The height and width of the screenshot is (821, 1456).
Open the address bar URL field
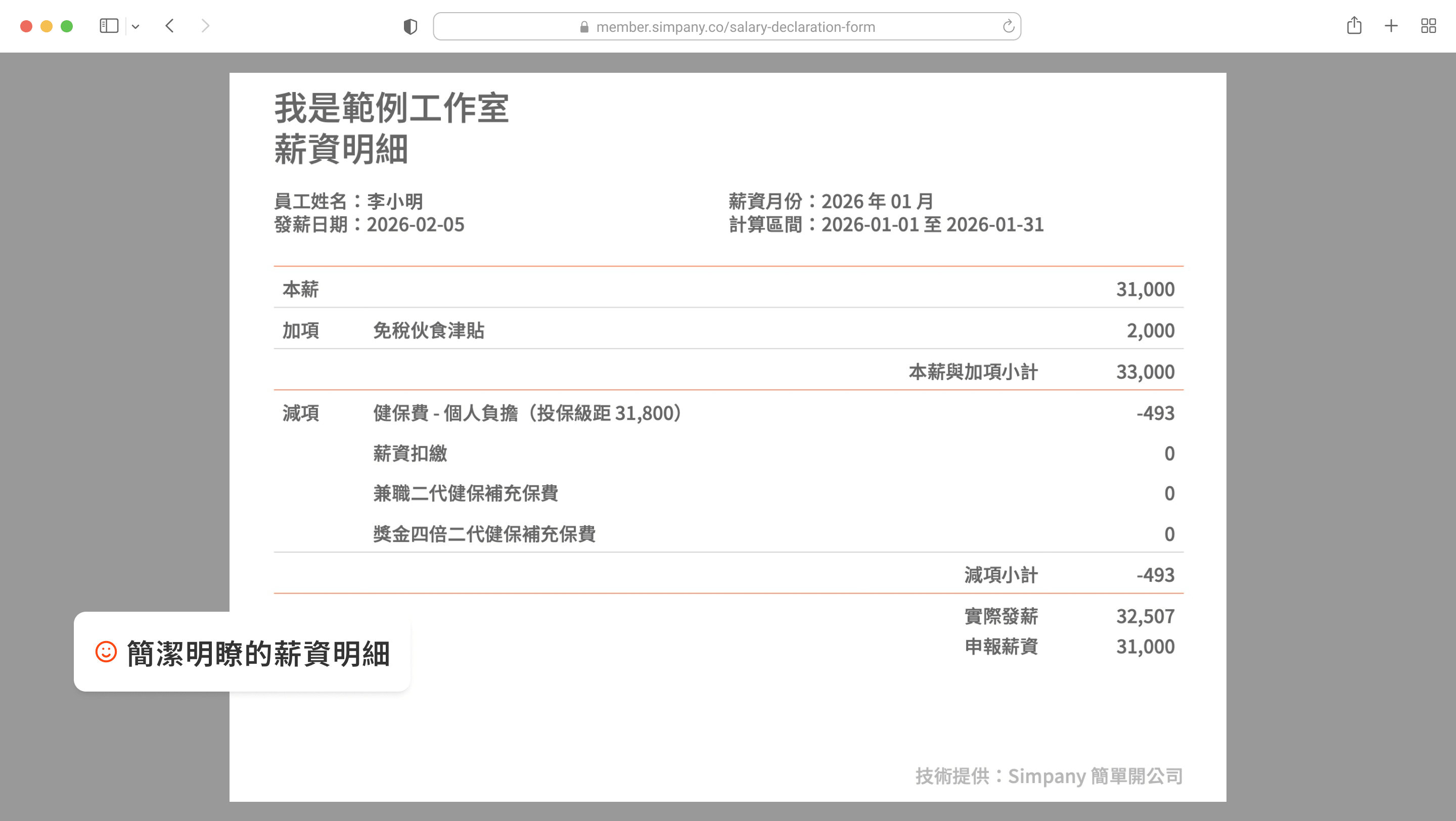click(x=735, y=26)
